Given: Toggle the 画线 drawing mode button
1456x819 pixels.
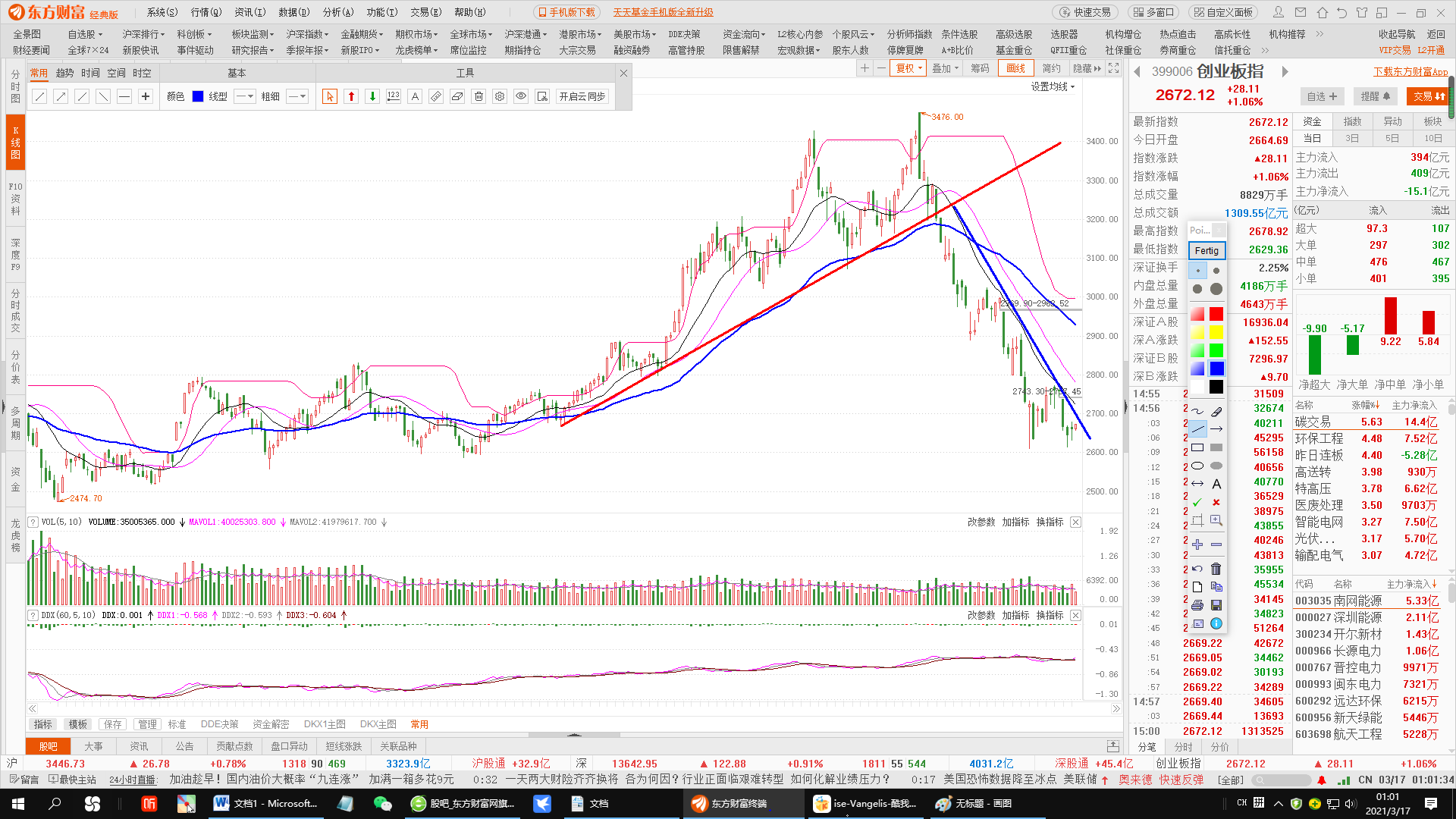Looking at the screenshot, I should tap(1015, 68).
